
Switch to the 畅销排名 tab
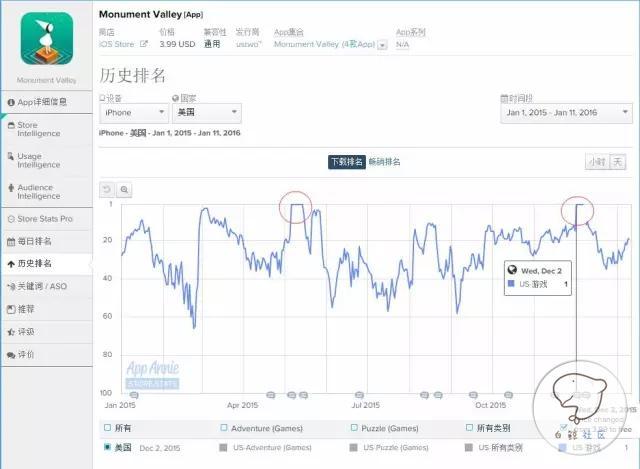click(384, 161)
